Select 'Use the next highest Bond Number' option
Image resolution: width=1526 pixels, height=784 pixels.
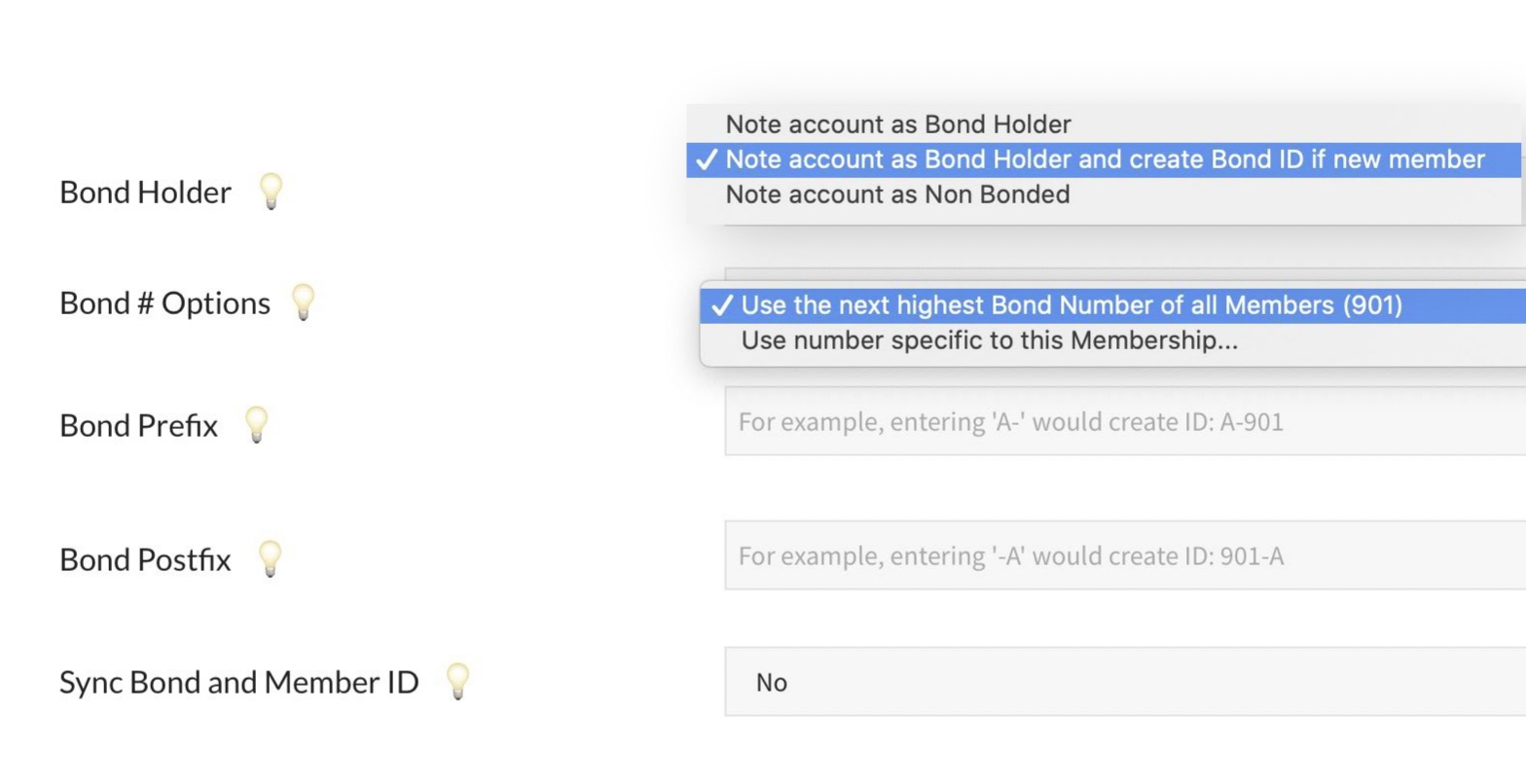(x=1071, y=305)
